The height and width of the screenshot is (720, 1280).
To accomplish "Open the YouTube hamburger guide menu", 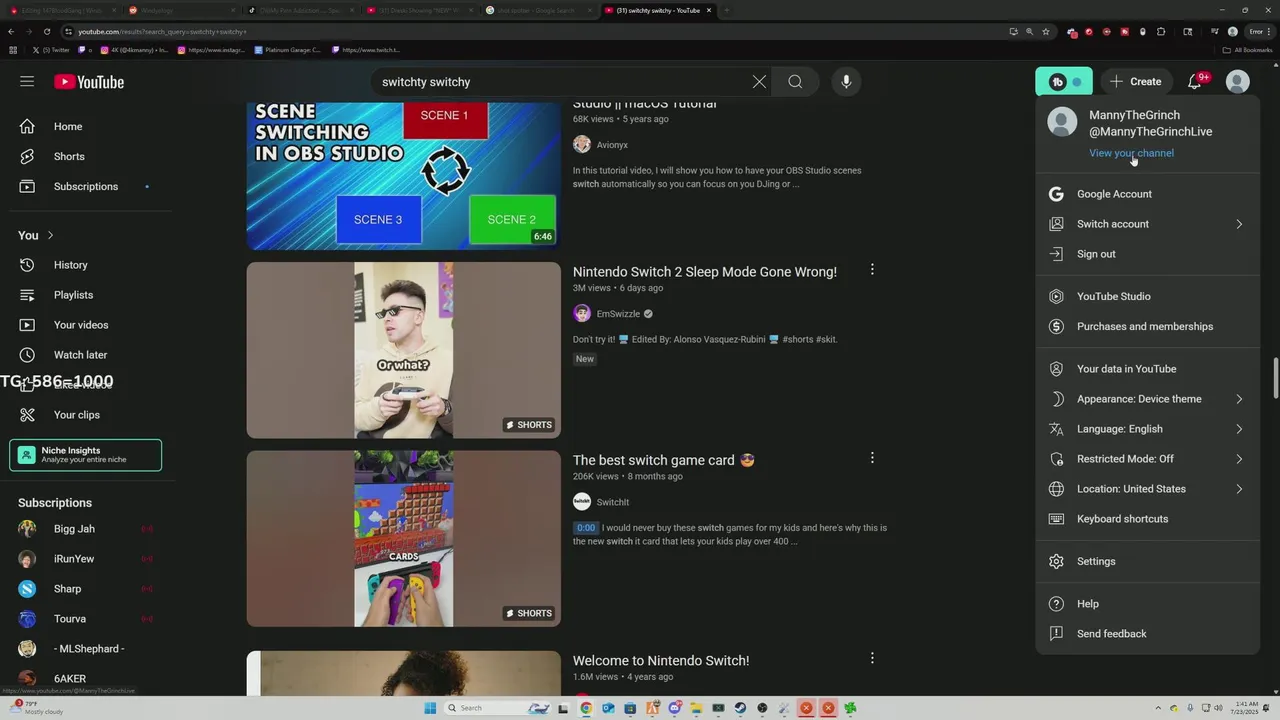I will coord(27,82).
